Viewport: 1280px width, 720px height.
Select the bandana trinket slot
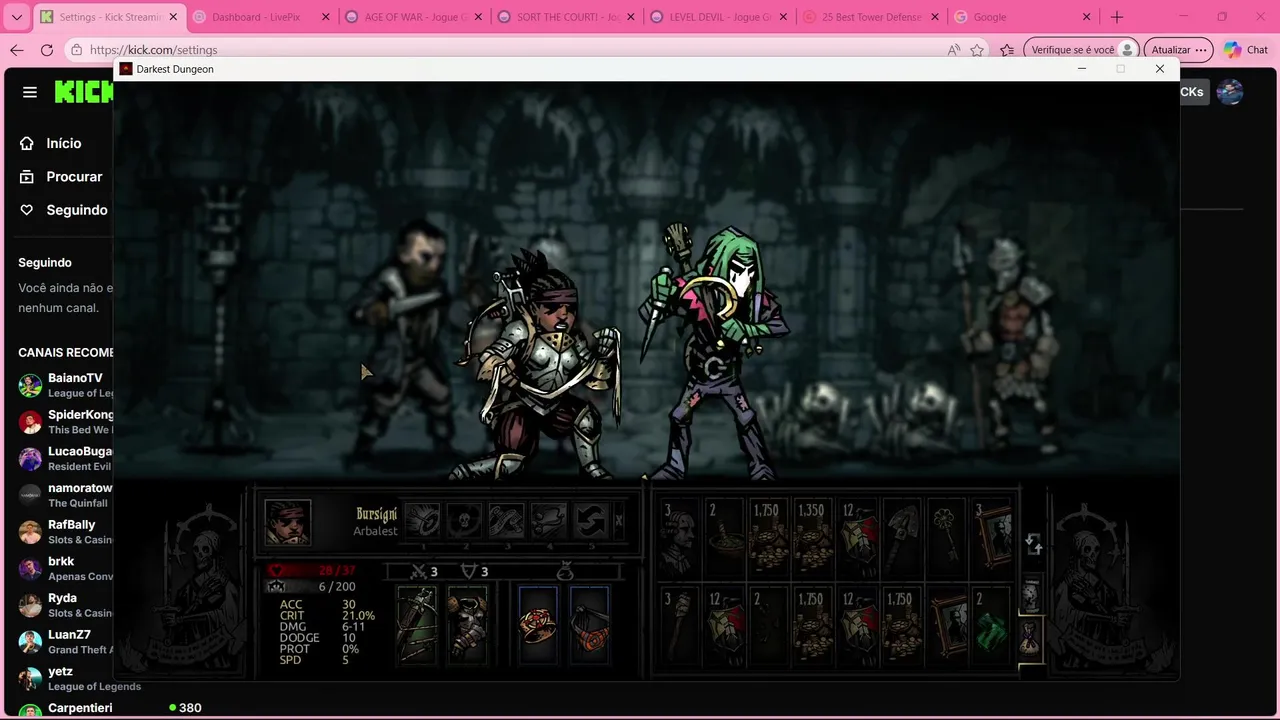(x=590, y=625)
